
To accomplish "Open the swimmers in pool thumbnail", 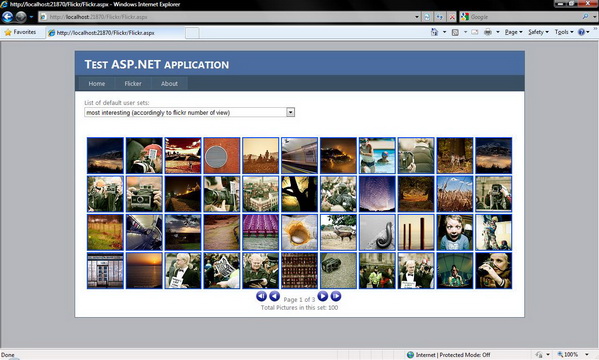I will point(377,156).
